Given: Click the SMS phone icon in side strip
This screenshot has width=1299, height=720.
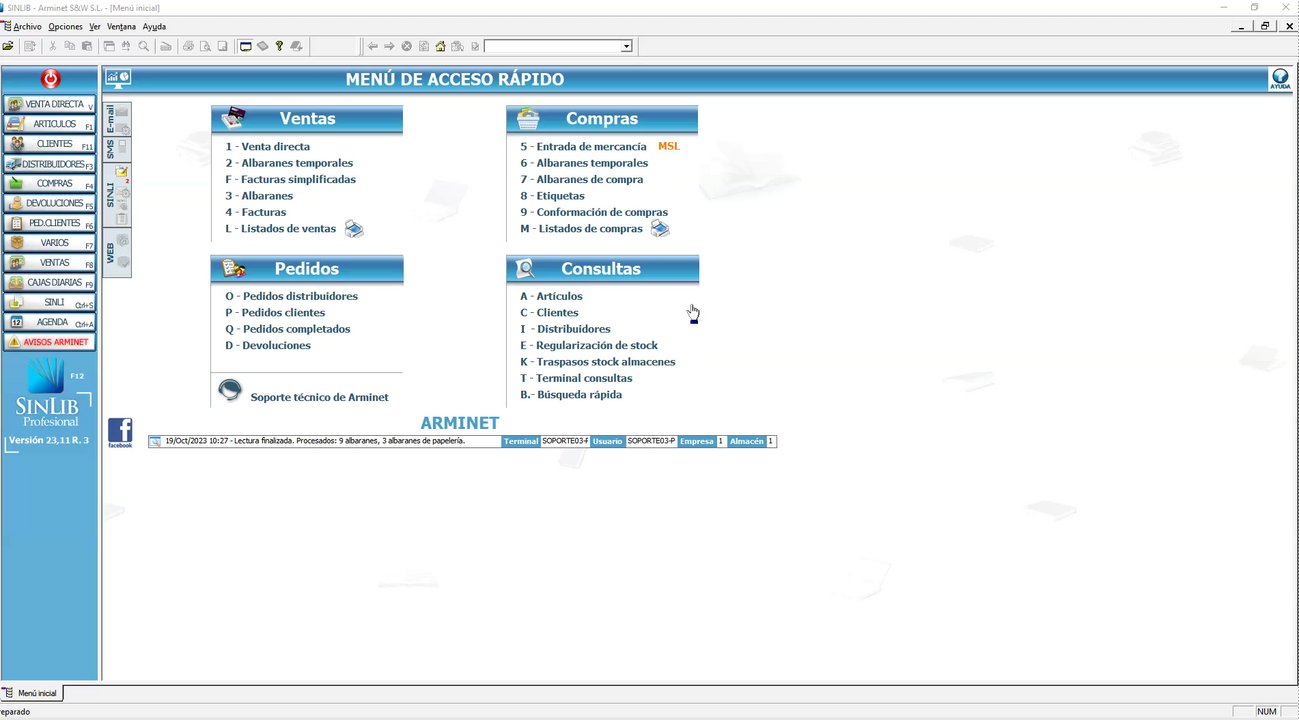Looking at the screenshot, I should pos(122,147).
